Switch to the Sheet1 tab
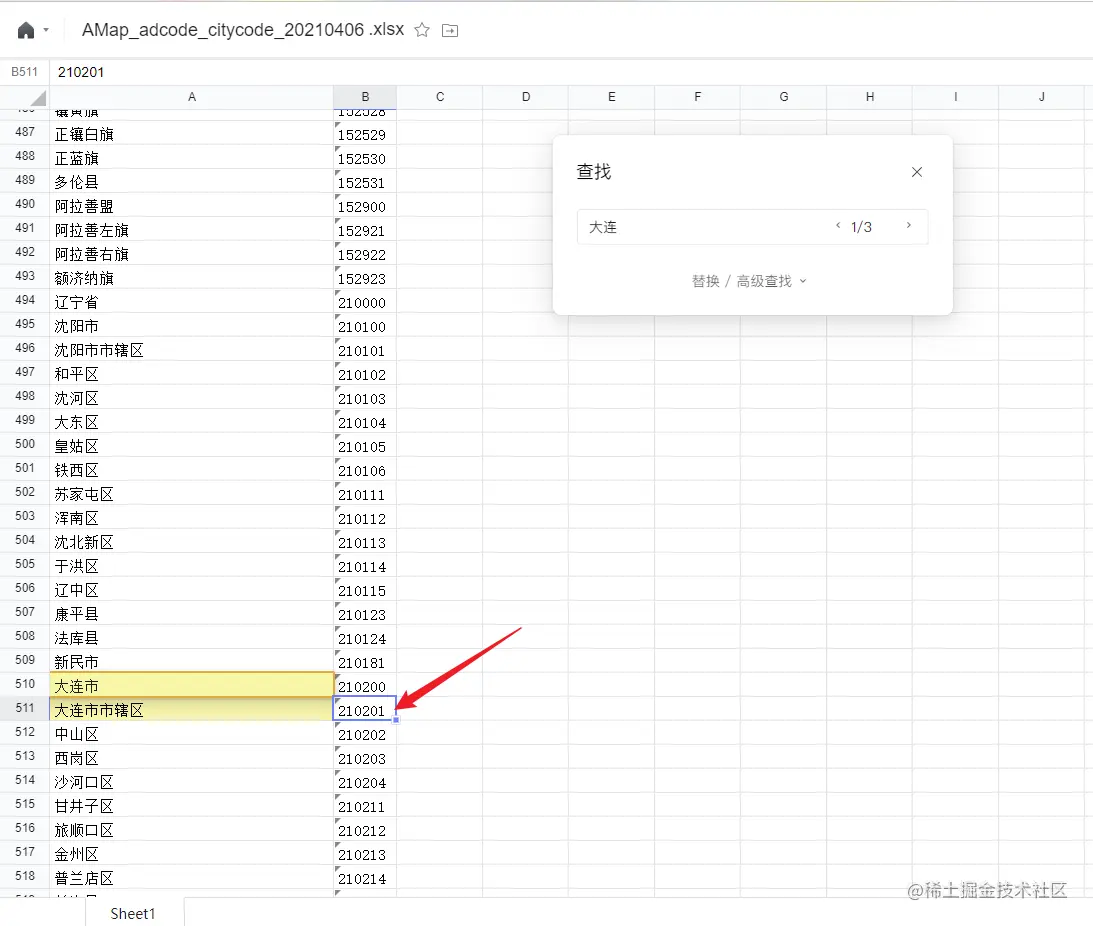The image size is (1093, 926). click(x=133, y=913)
